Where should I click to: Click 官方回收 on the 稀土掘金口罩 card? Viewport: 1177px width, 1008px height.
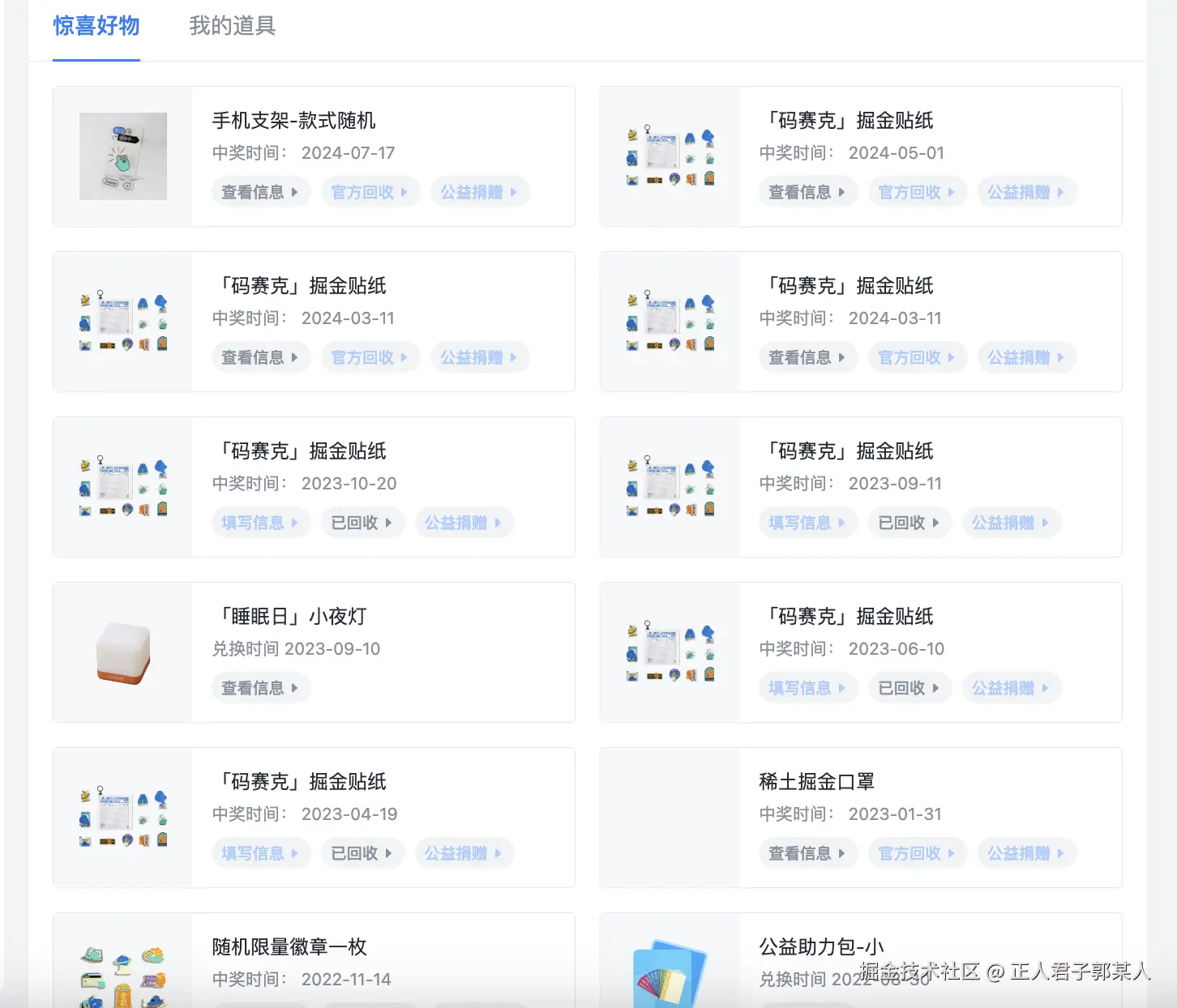918,853
